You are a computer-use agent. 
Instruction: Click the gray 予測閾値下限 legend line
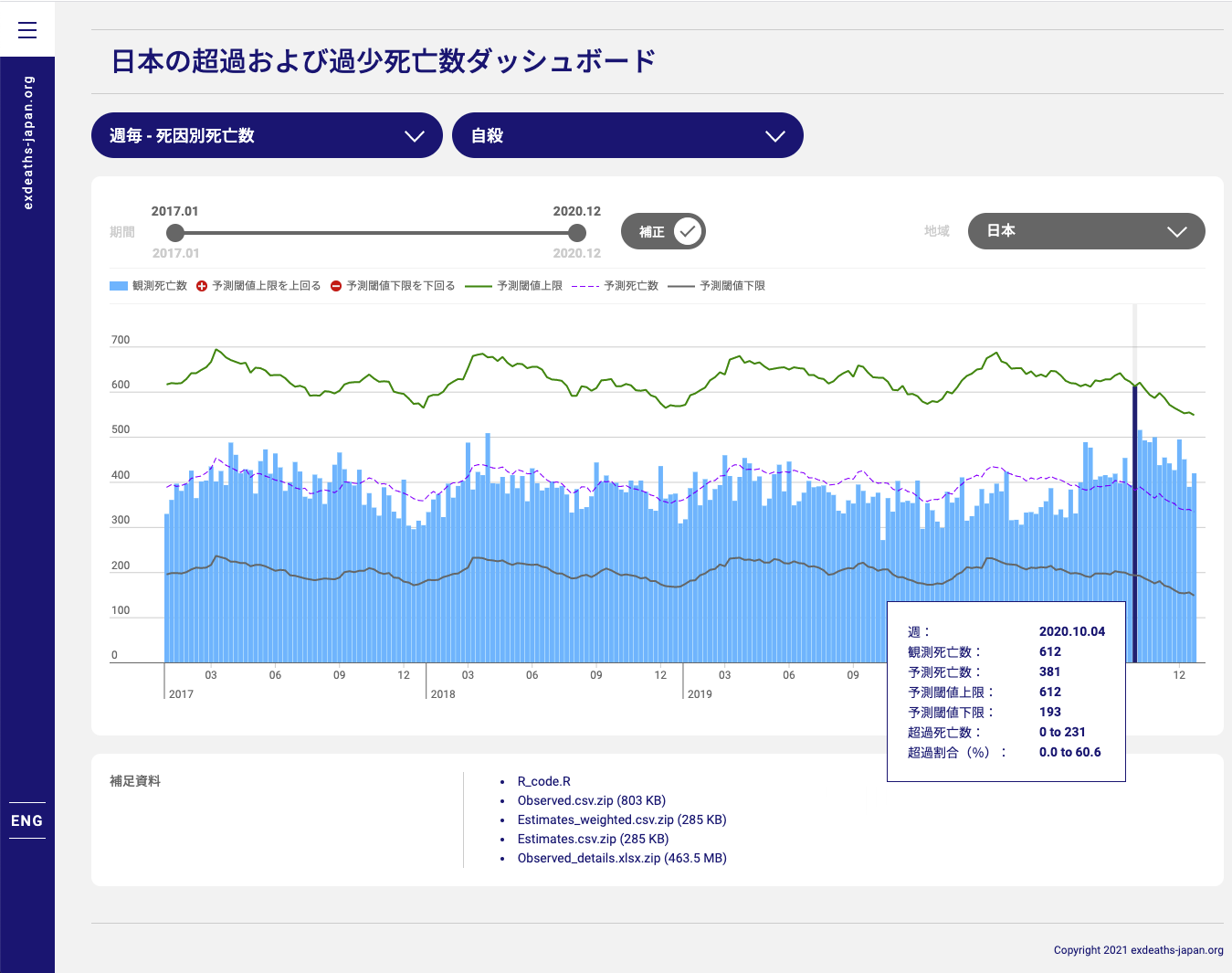tap(681, 286)
